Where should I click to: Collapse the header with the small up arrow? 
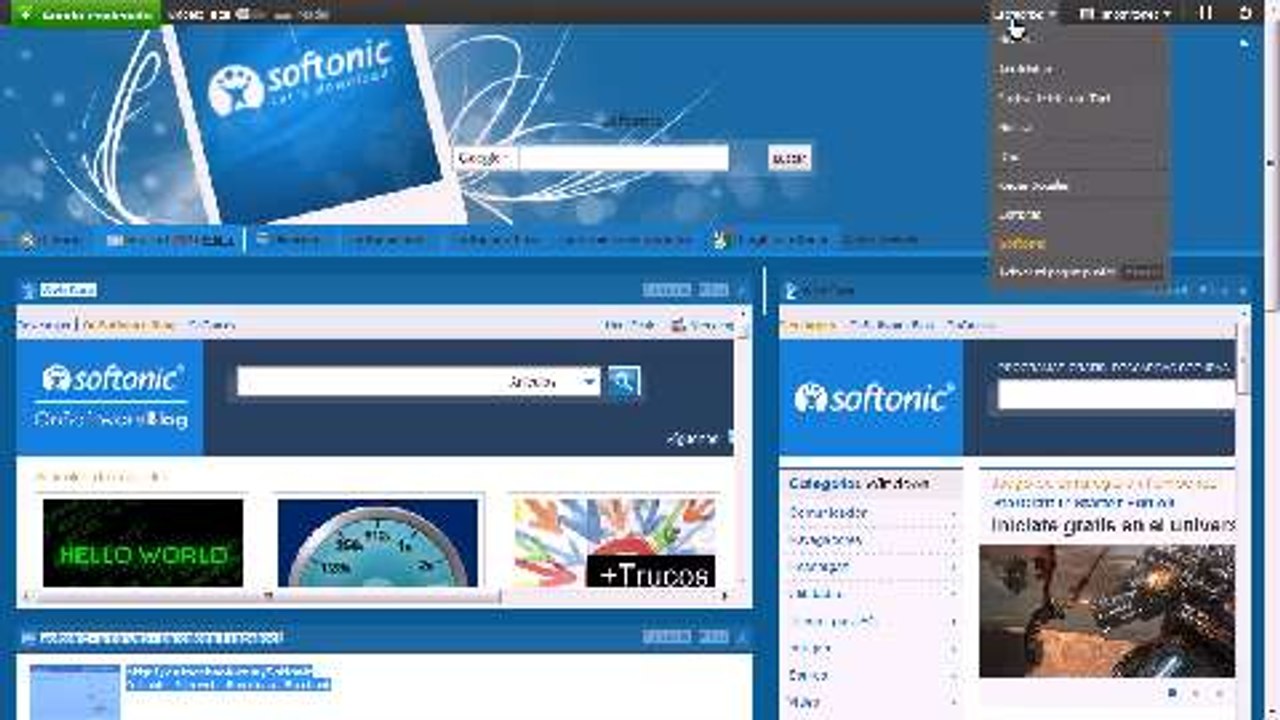pos(1244,43)
